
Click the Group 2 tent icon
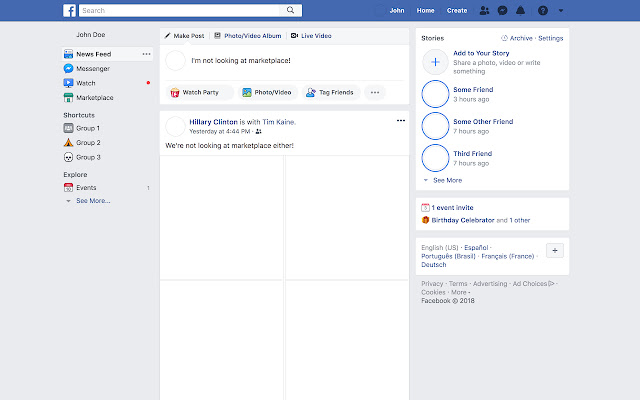tap(68, 142)
